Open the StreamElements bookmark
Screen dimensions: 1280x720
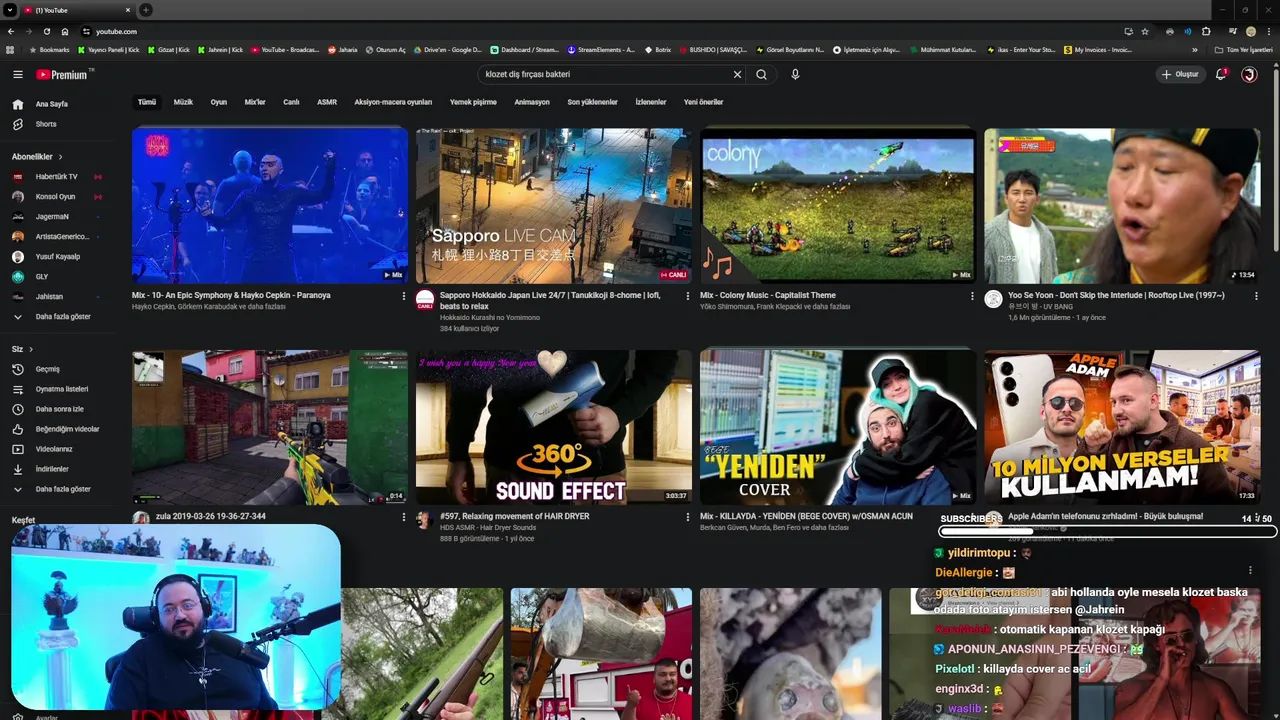601,49
